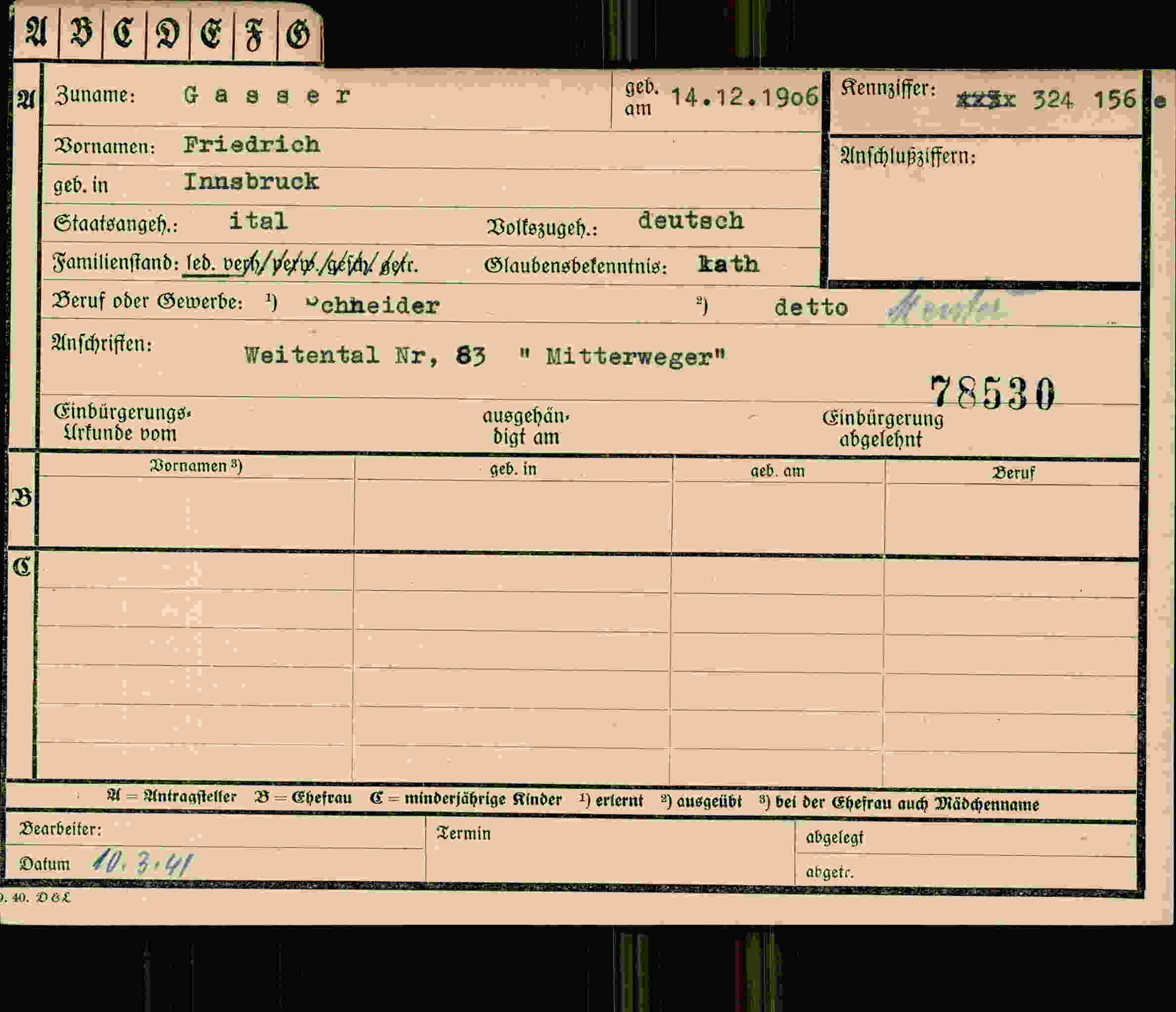Viewport: 1176px width, 1012px height.
Task: Click the handwritten date "10.3.41"
Action: point(142,863)
